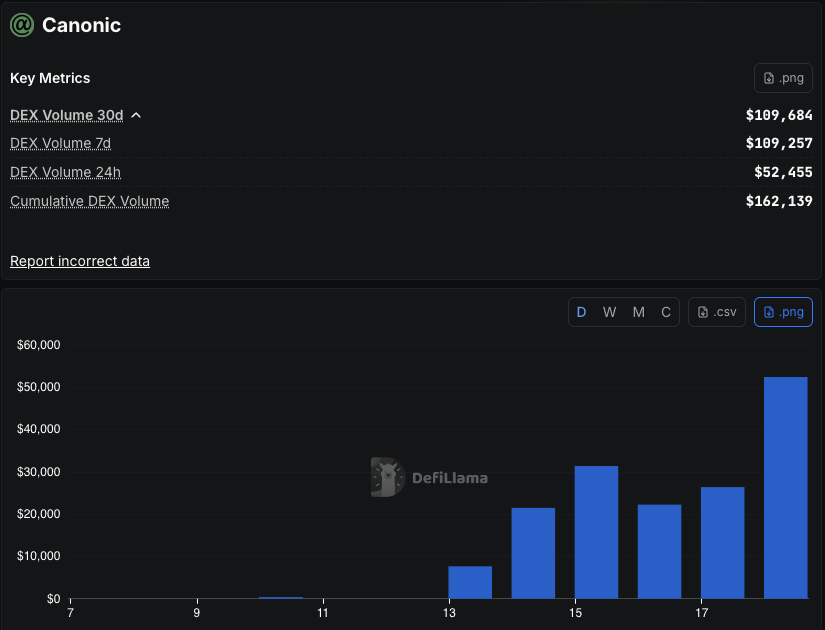Click the bar at day 16
825x630 pixels.
[x=659, y=552]
